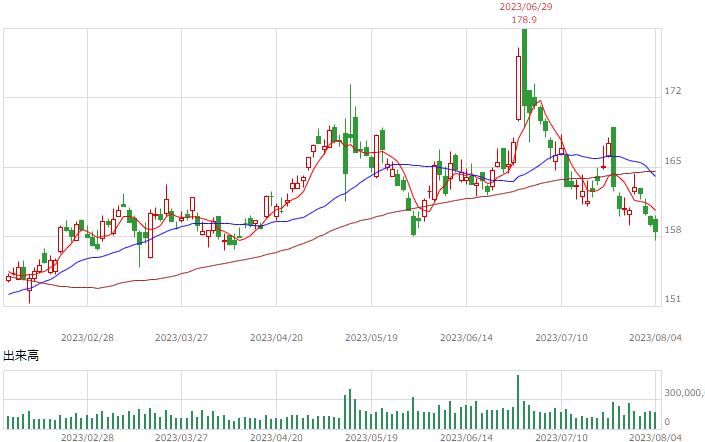Click 2023/03/27 under the price chart
The image size is (705, 442).
click(182, 338)
